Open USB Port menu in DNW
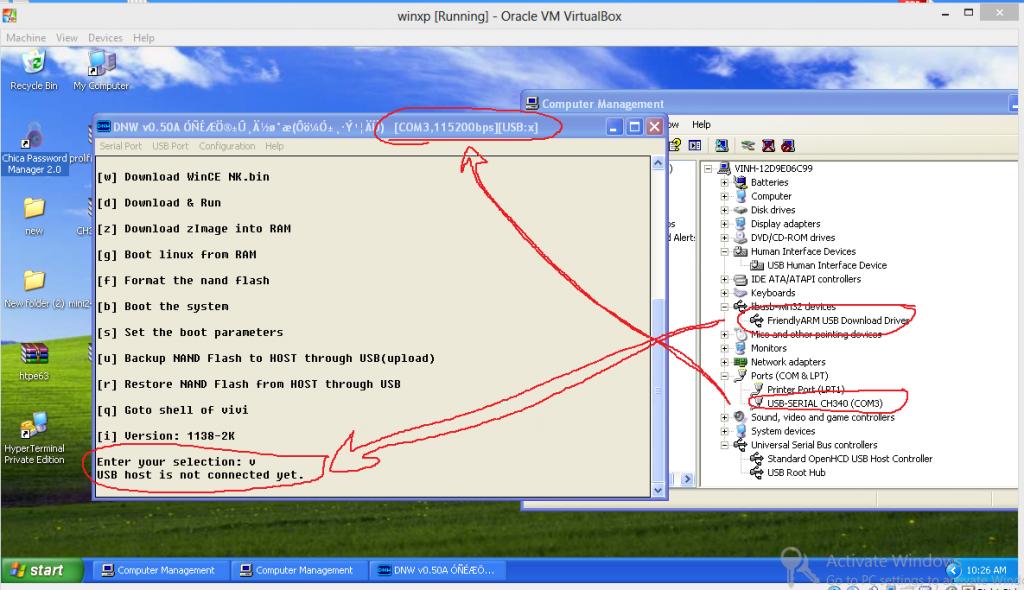Image resolution: width=1024 pixels, height=590 pixels. (170, 146)
